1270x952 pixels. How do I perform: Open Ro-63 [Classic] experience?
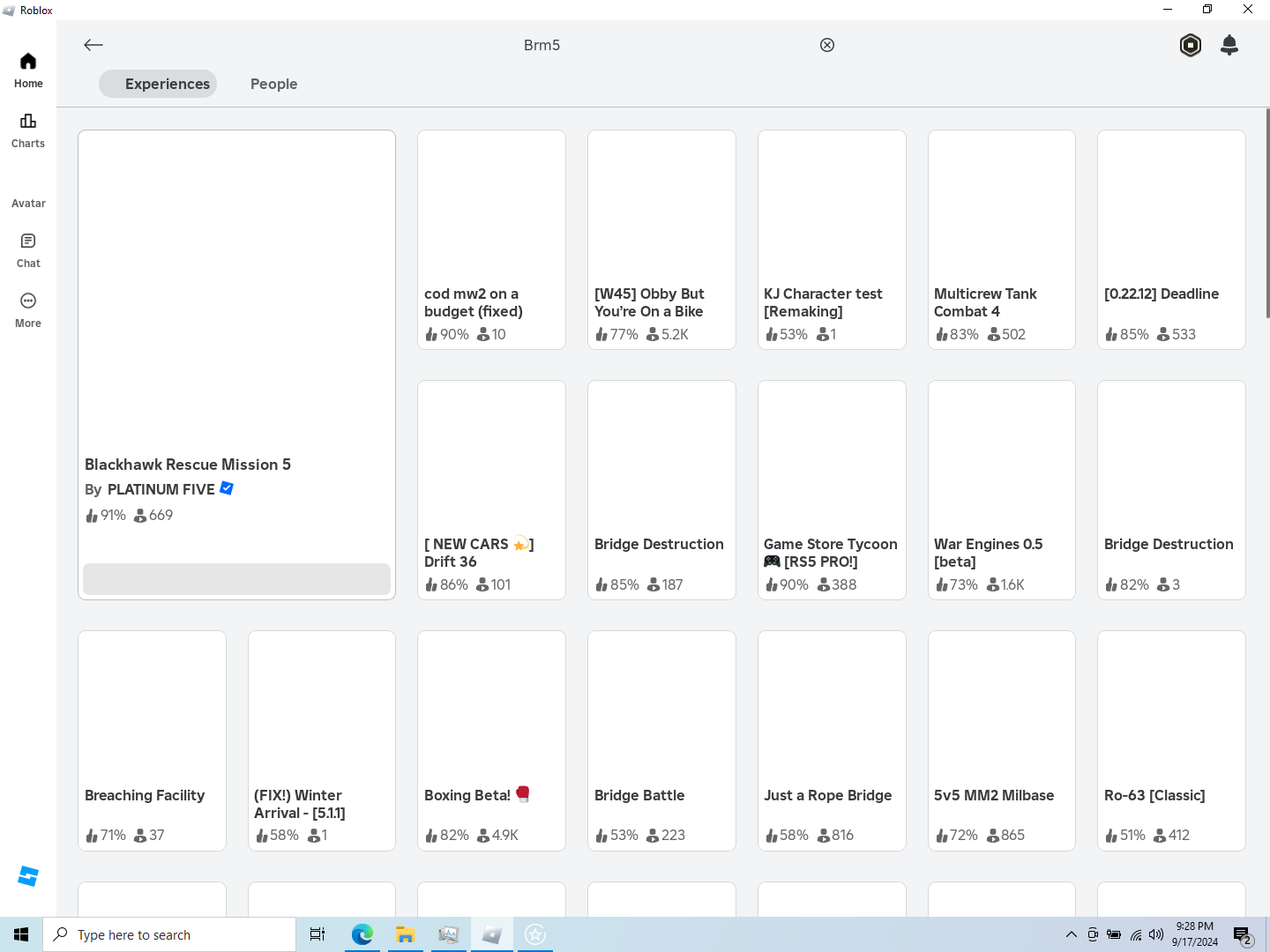[x=1171, y=740]
